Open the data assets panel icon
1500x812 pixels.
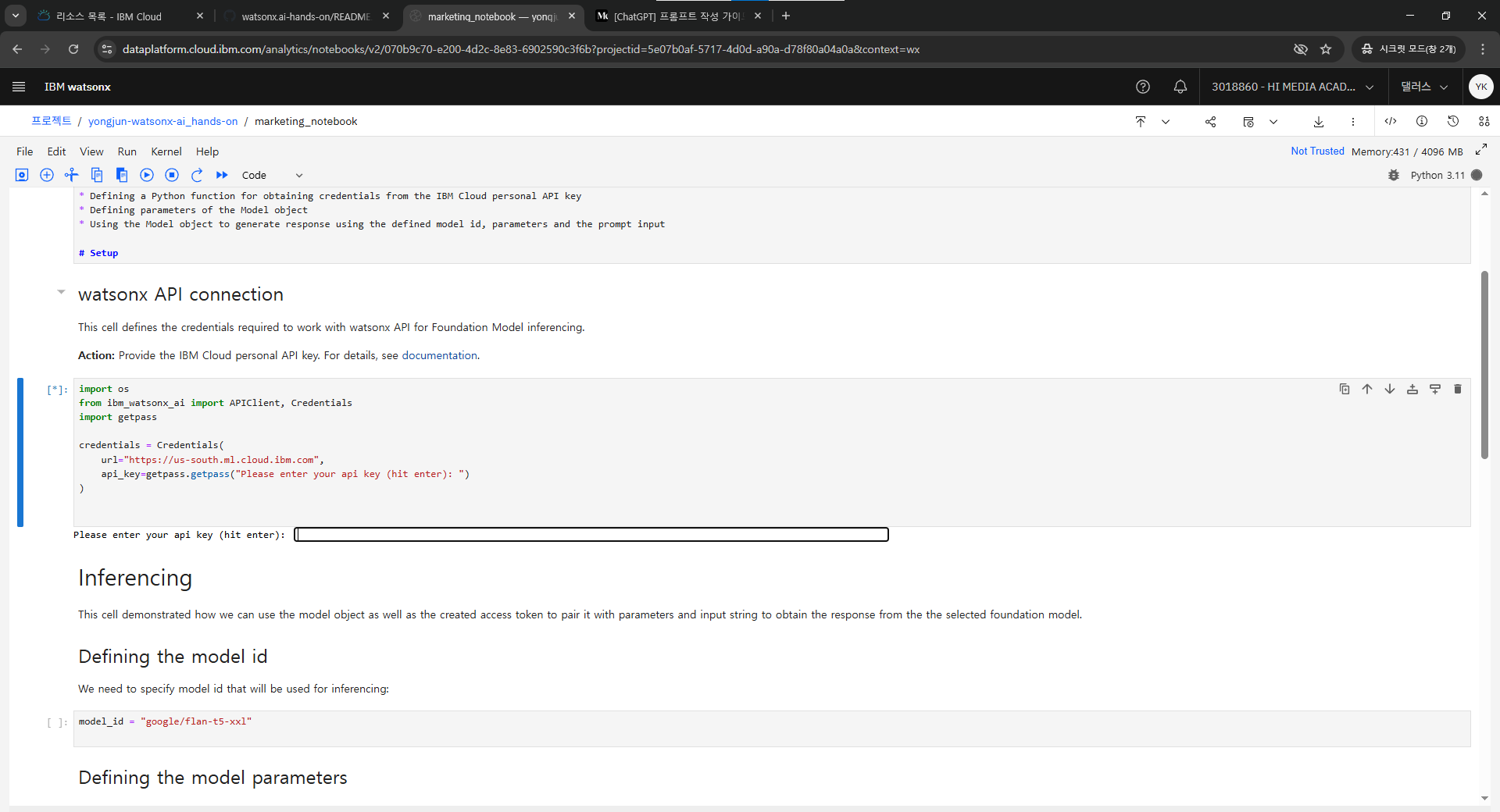1484,121
